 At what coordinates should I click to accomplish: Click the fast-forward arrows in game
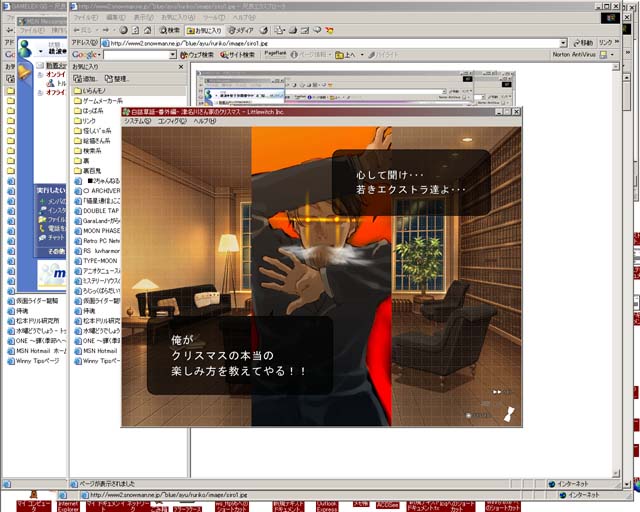[x=497, y=392]
